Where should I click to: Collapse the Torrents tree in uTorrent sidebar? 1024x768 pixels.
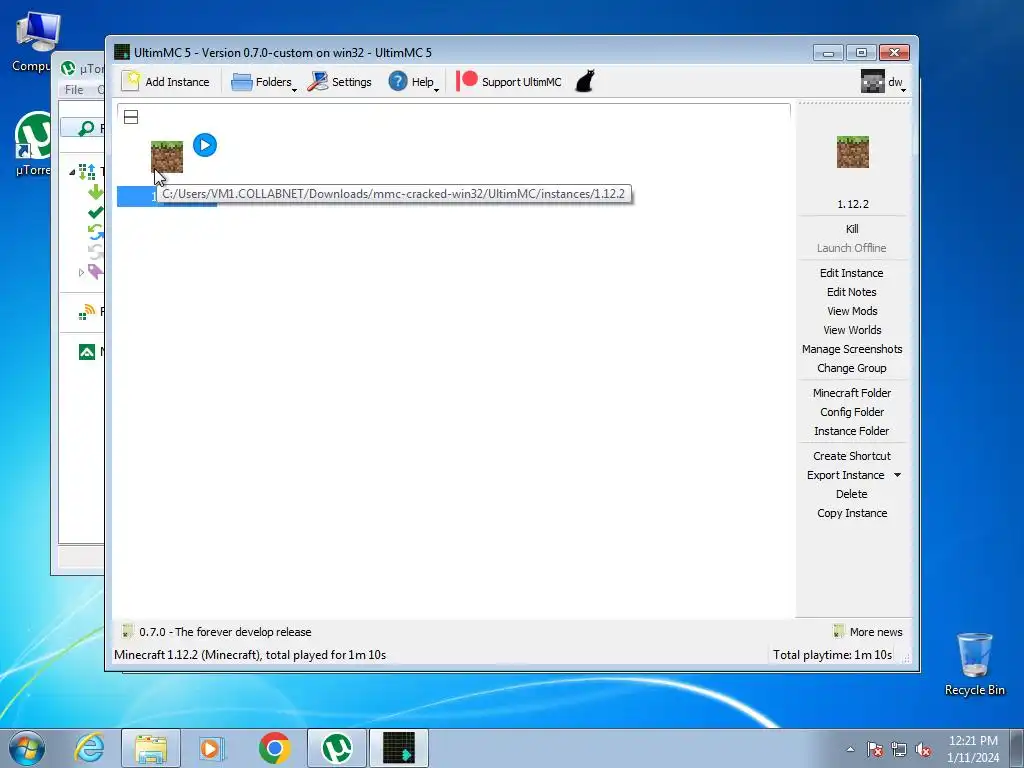(72, 172)
